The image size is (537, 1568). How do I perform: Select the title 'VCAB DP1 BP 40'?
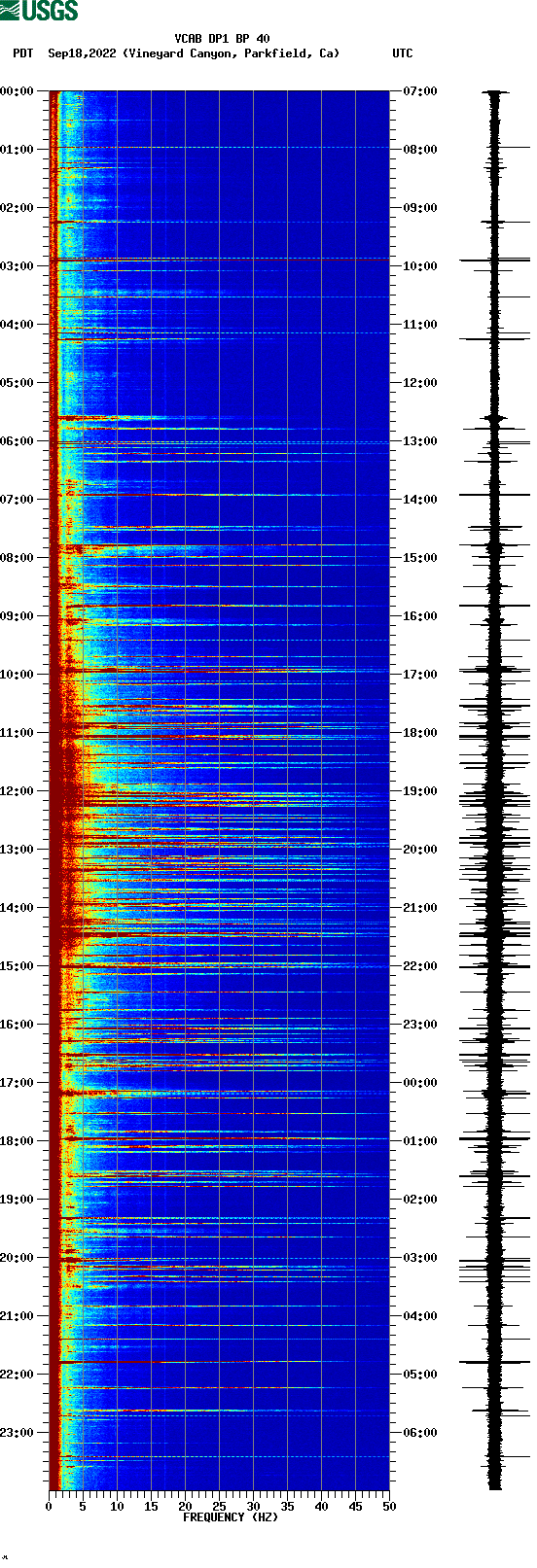[222, 39]
